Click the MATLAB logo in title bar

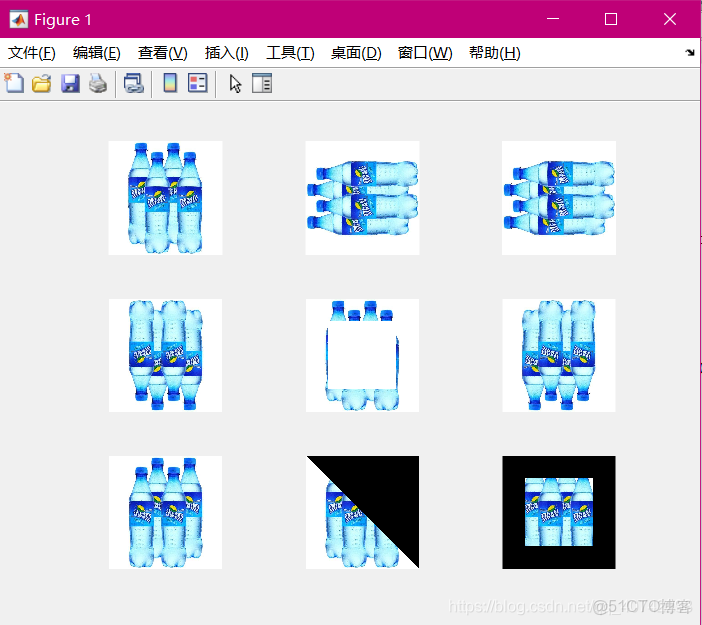pyautogui.click(x=18, y=19)
